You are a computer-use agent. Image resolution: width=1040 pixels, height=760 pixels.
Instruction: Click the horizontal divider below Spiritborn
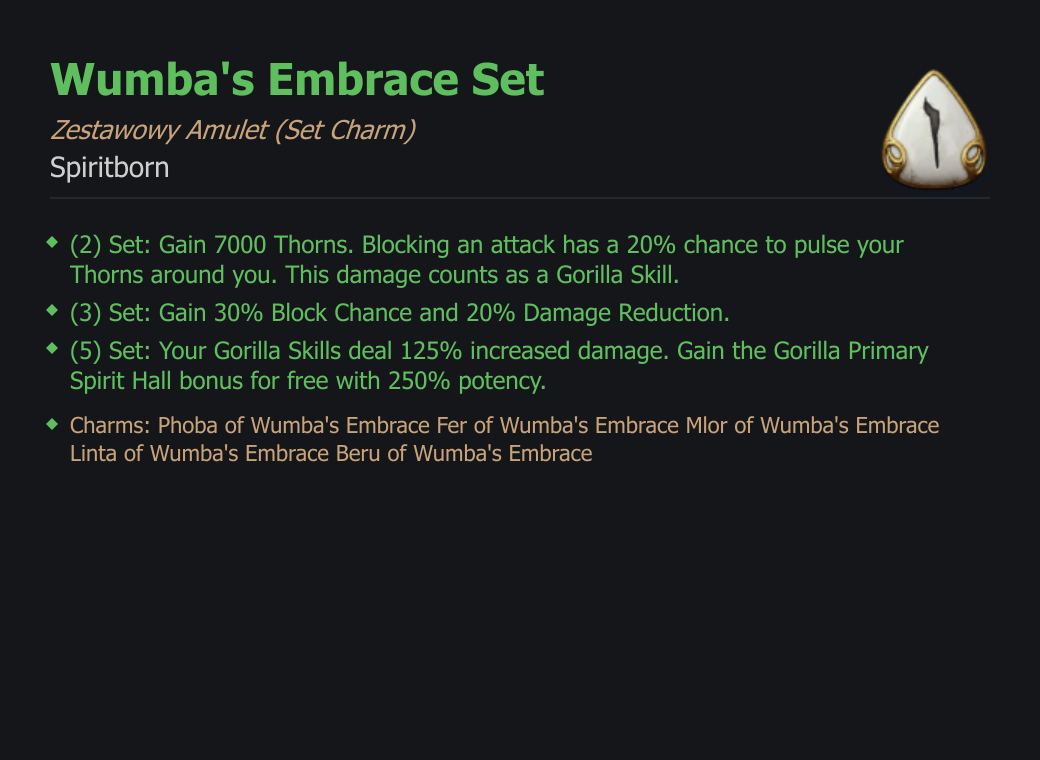click(x=520, y=198)
